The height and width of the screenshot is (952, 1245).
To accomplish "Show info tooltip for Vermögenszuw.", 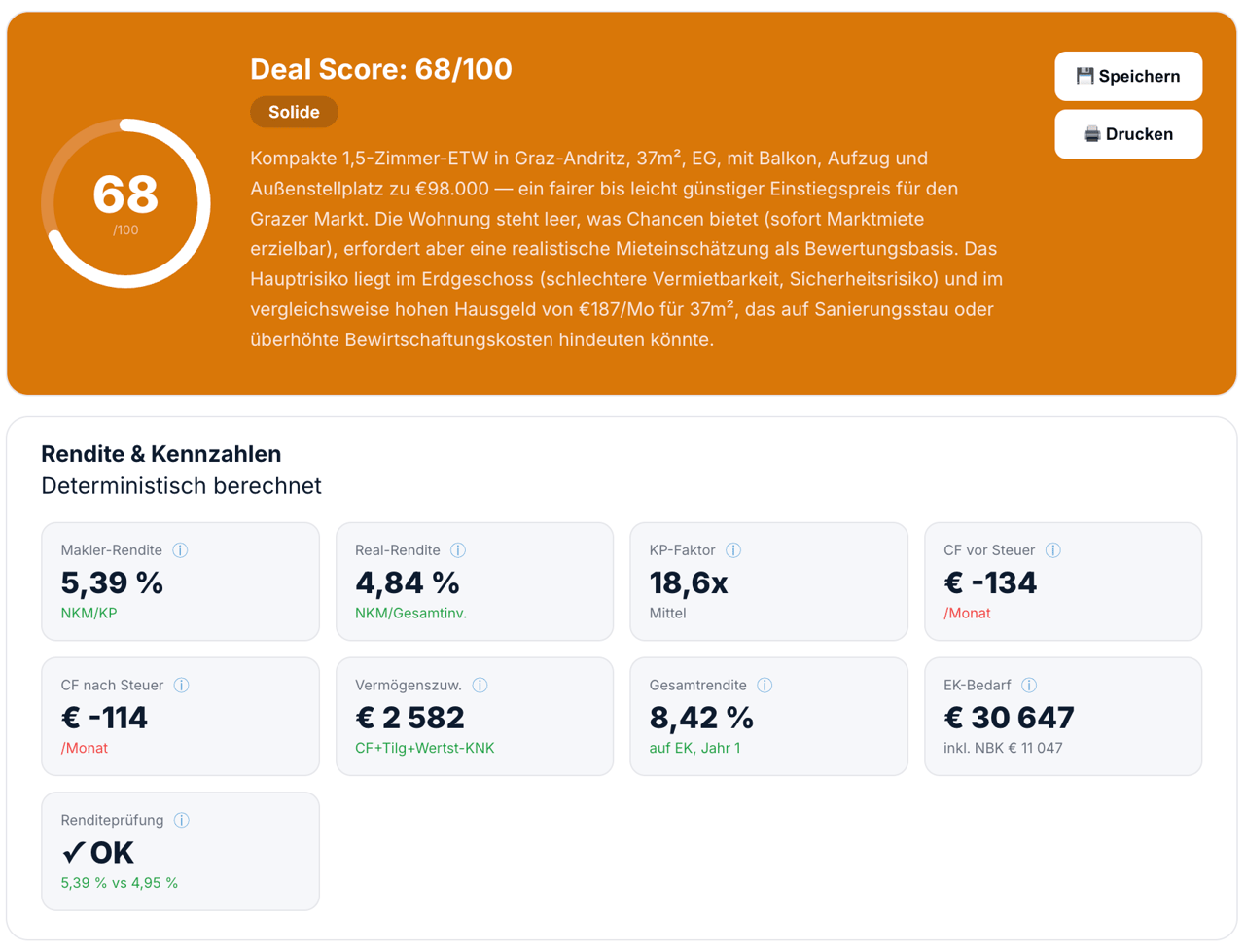I will pos(480,686).
